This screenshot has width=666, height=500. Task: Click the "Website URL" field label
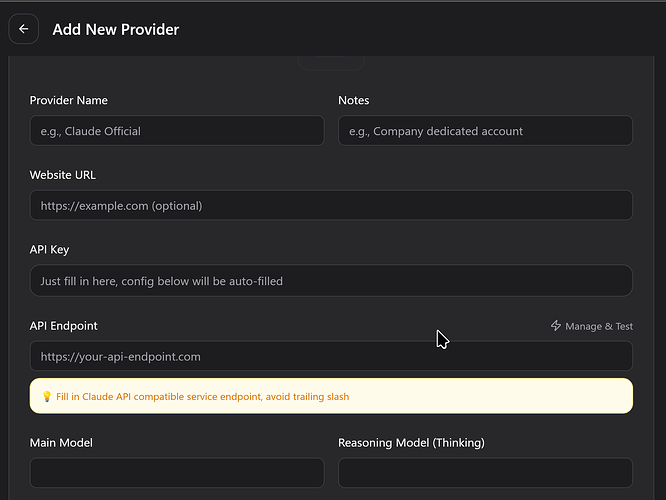[x=63, y=175]
